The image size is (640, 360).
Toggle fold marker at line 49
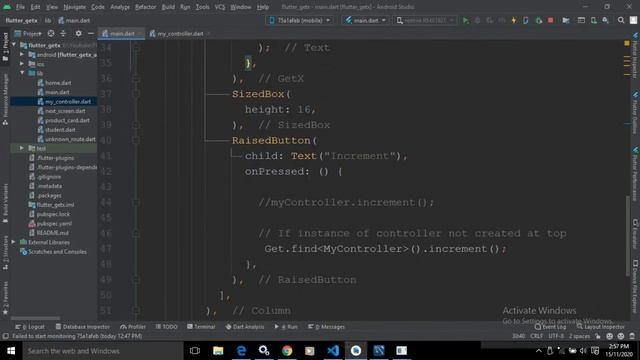click(136, 280)
